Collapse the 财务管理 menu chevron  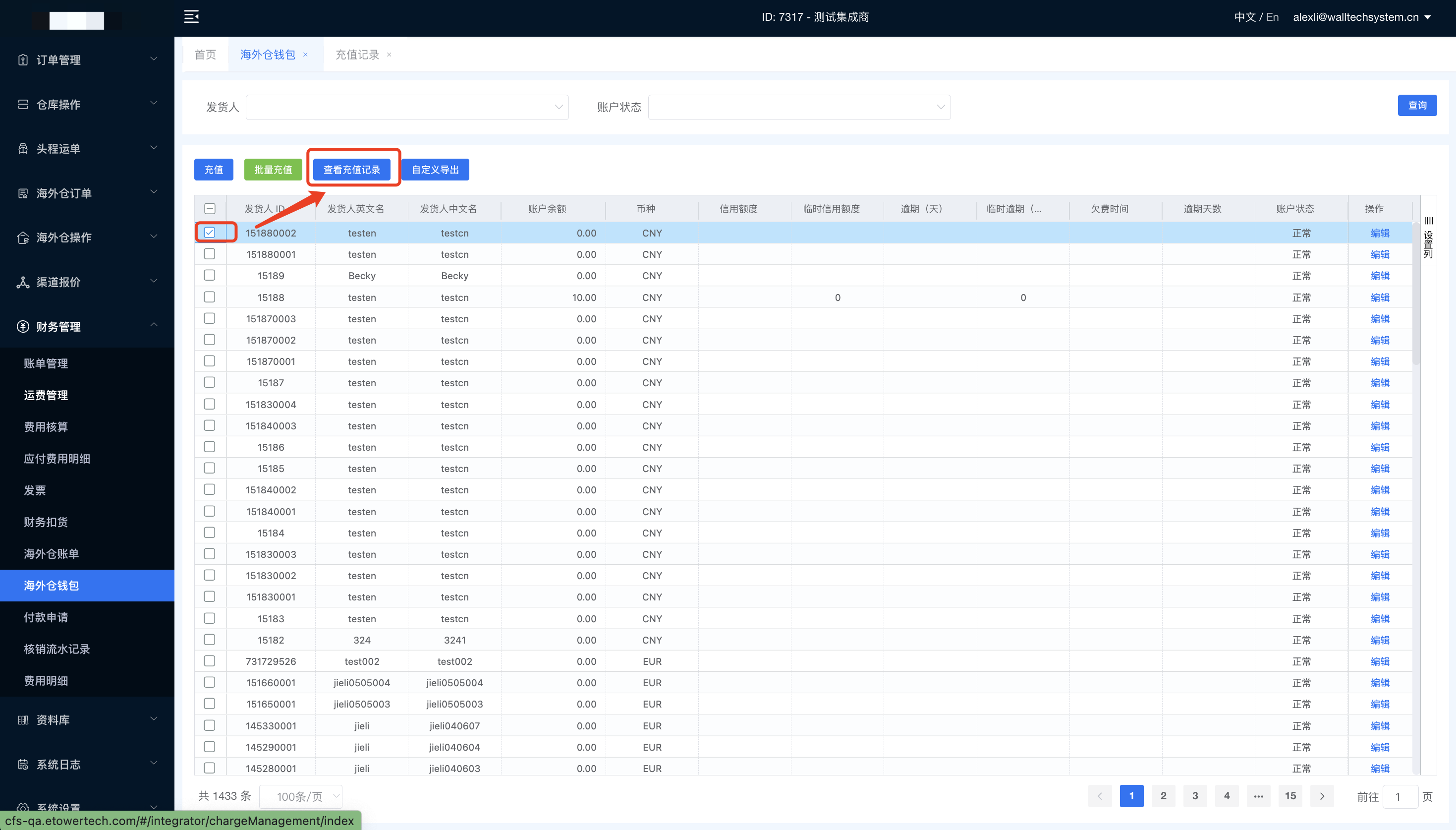154,325
